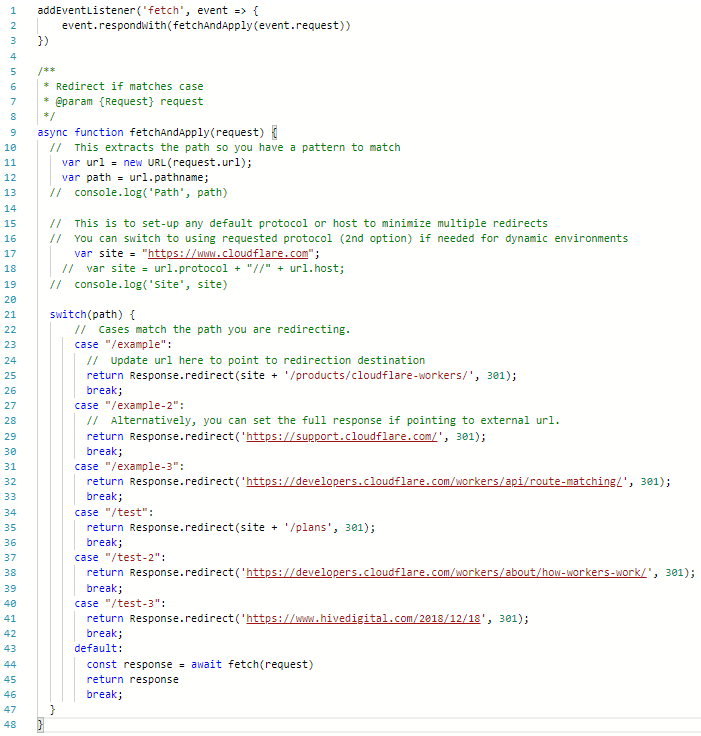Place cursor at opening brace after fetchAndApply(request)

click(x=275, y=132)
